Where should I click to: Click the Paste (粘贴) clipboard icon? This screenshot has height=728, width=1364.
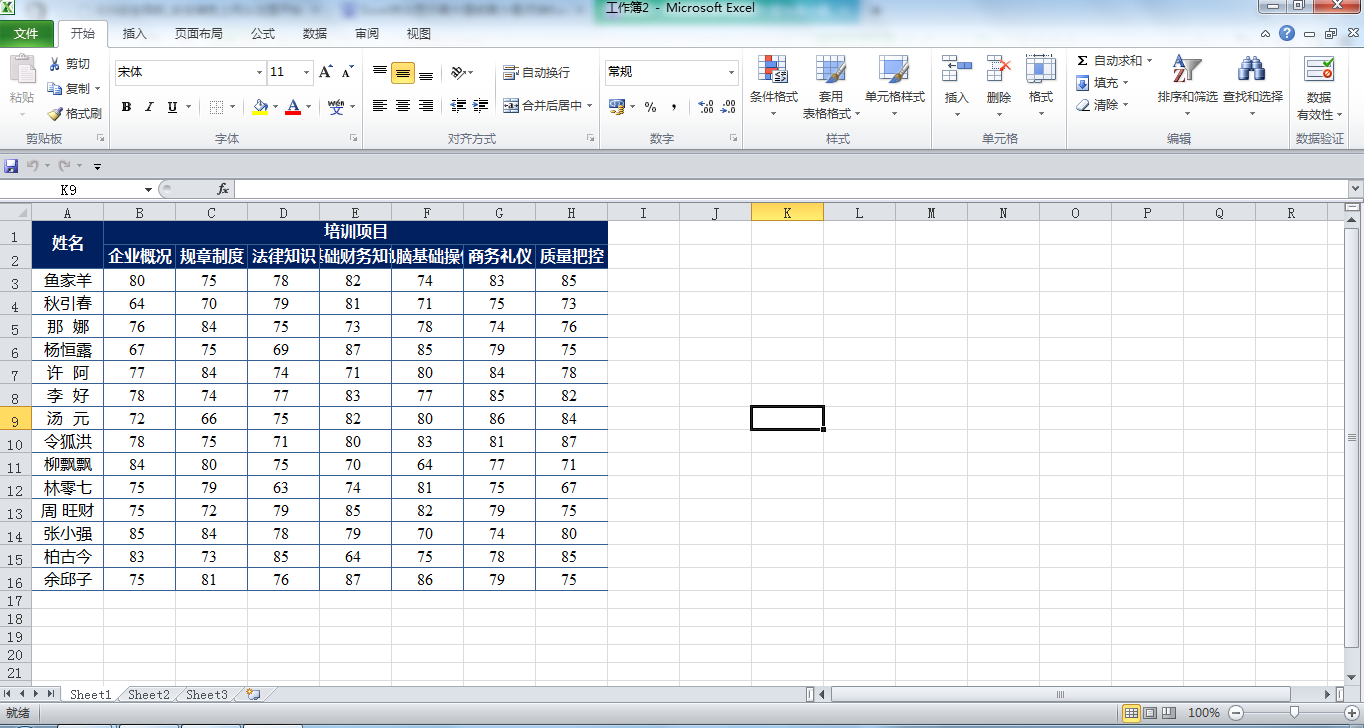click(21, 70)
